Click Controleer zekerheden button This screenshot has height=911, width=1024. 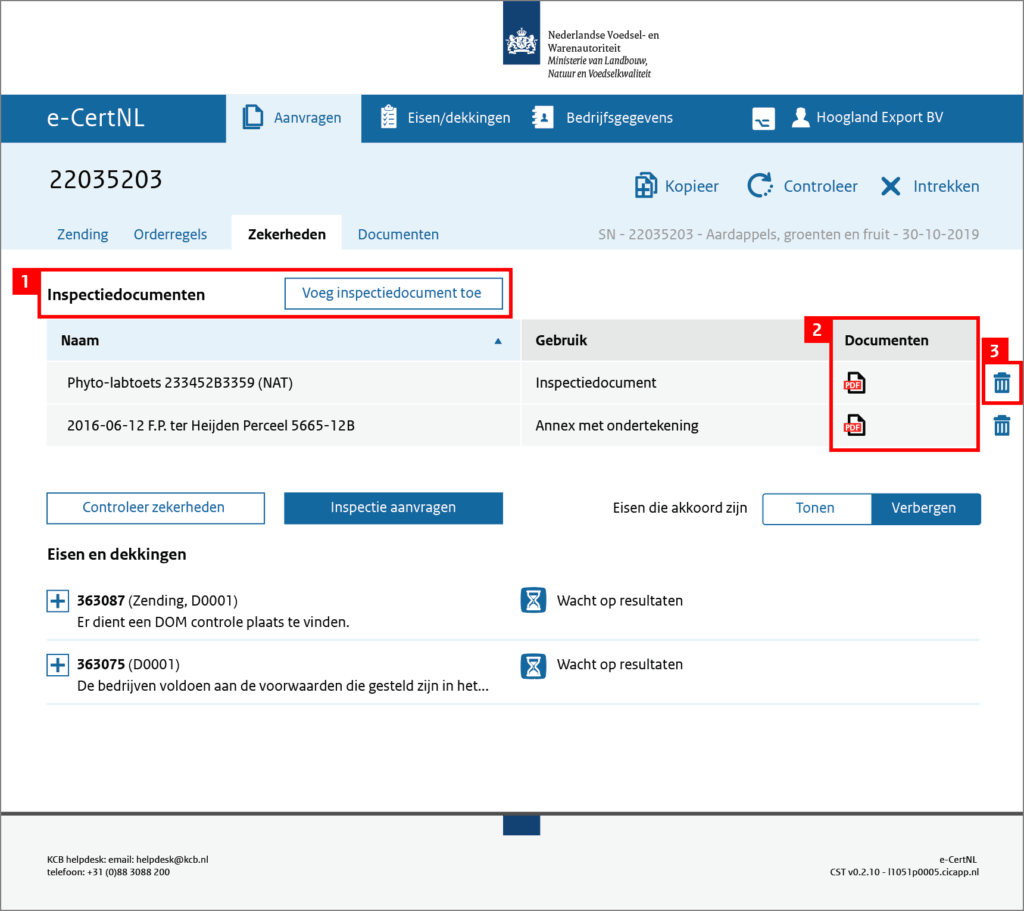155,508
